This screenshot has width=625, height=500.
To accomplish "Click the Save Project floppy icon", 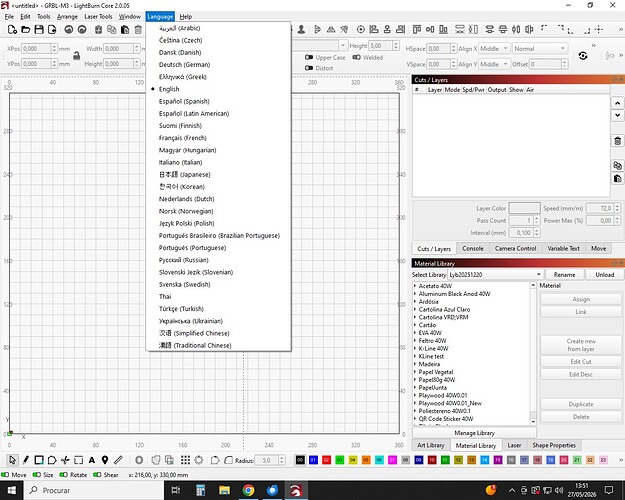I will [39, 30].
